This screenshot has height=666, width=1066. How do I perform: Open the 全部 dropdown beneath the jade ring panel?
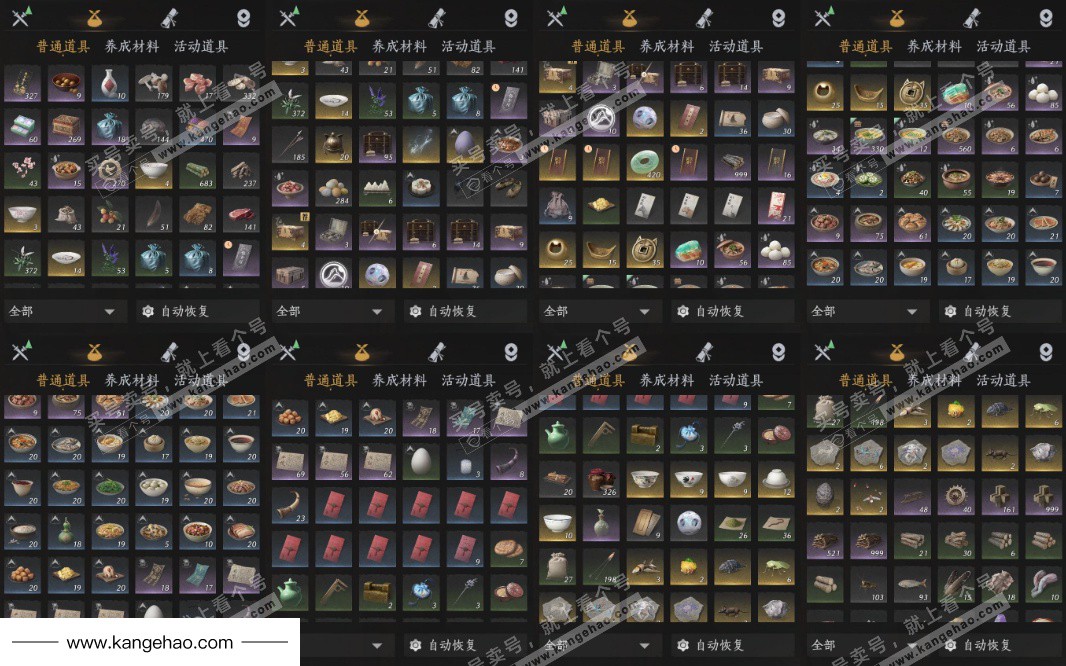(600, 311)
